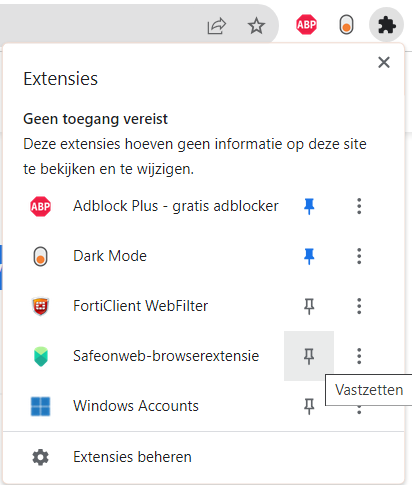Screen dimensions: 412x485
Task: Pin Windows Accounts to the toolbar
Action: (x=309, y=406)
